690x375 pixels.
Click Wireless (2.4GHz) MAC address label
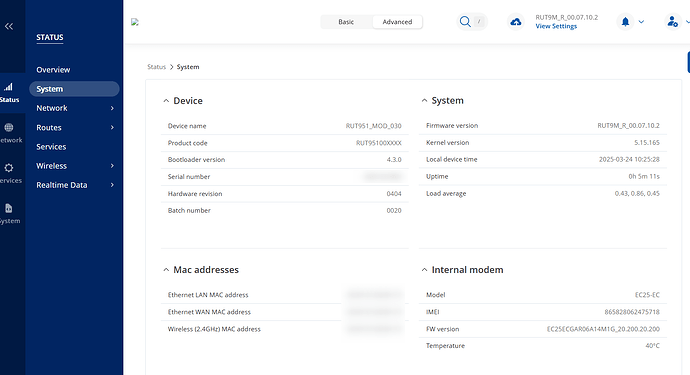pyautogui.click(x=214, y=329)
